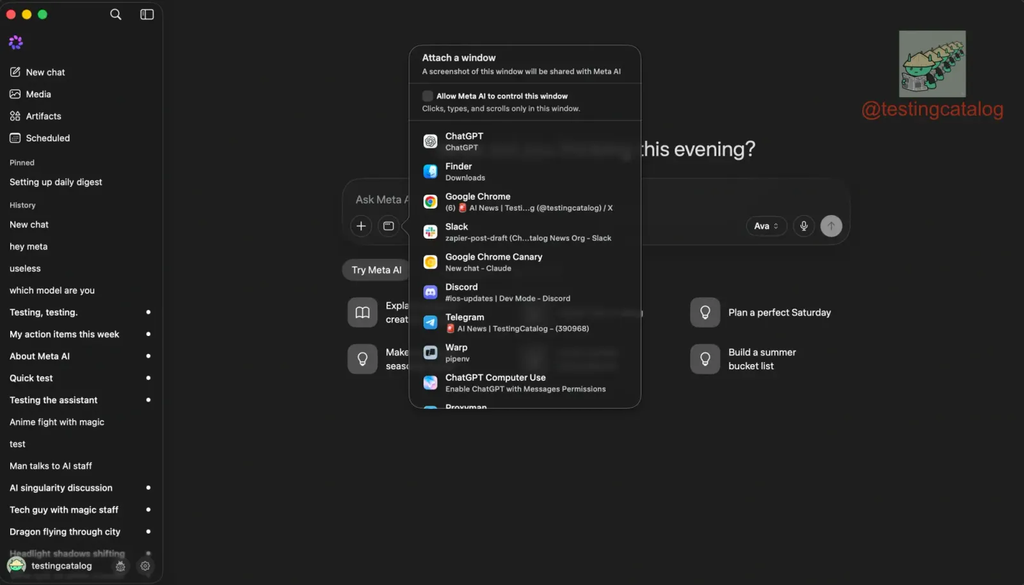Screen dimensions: 1024x585
Task: Start a New chat
Action: (37, 72)
